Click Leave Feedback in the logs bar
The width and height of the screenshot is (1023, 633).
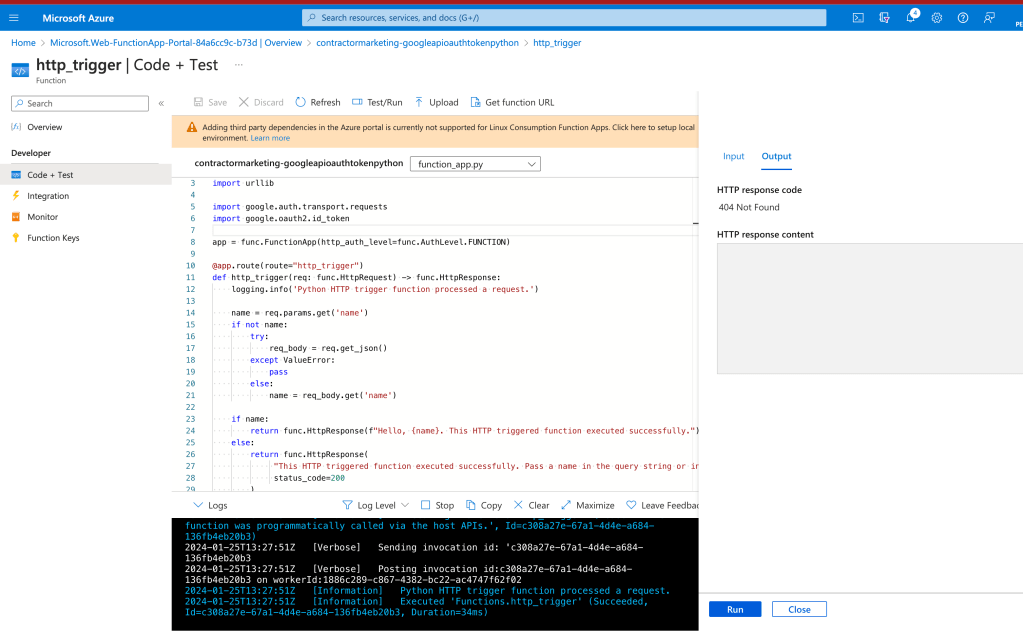(x=662, y=505)
